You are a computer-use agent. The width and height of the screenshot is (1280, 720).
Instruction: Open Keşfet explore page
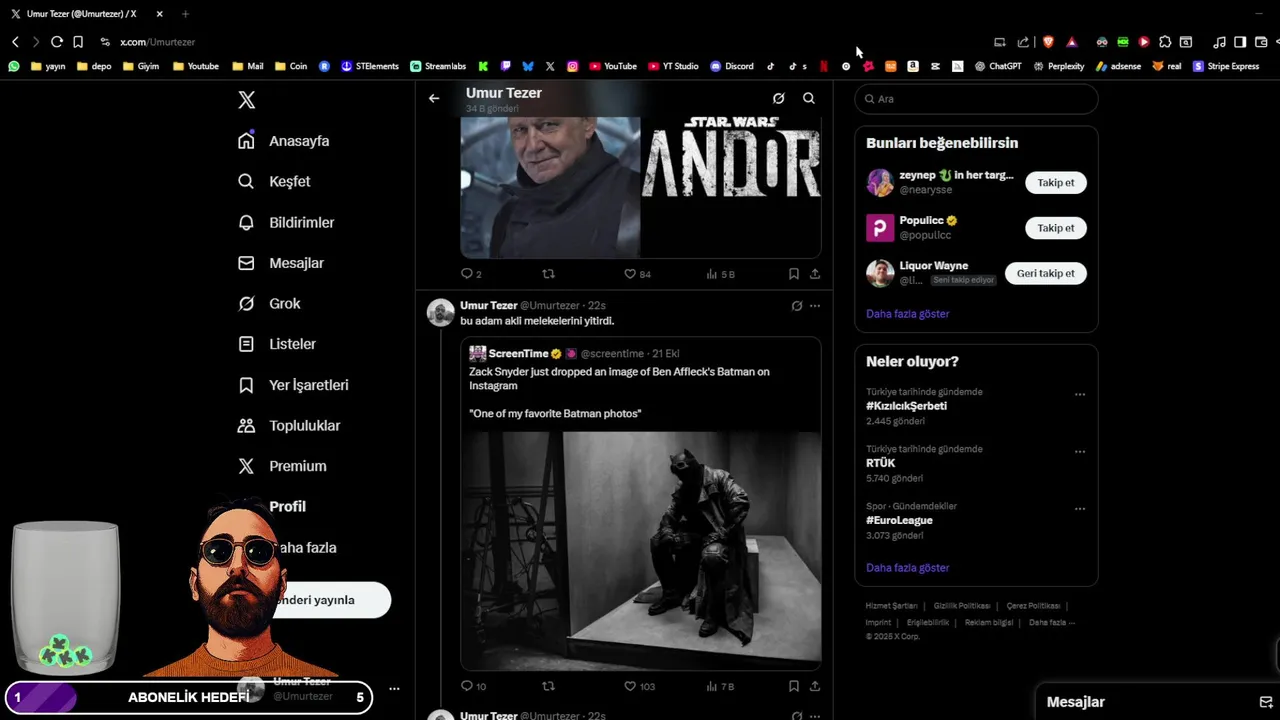(x=274, y=181)
